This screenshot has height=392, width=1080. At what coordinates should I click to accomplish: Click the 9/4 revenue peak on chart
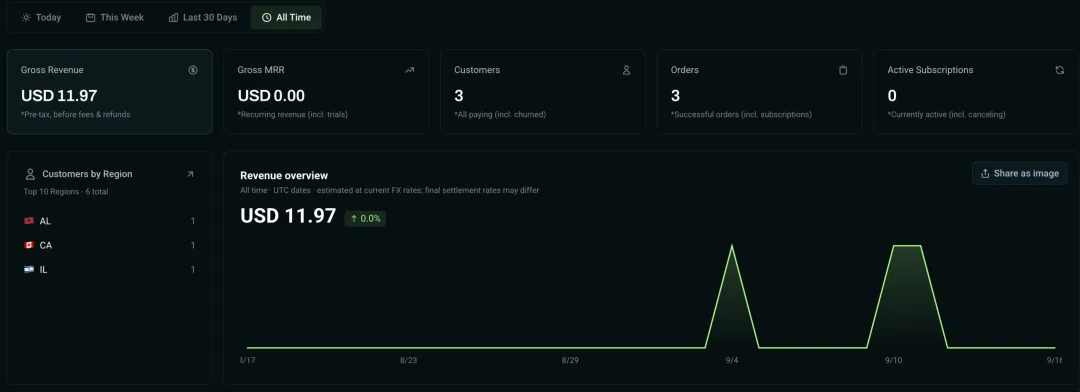[731, 246]
